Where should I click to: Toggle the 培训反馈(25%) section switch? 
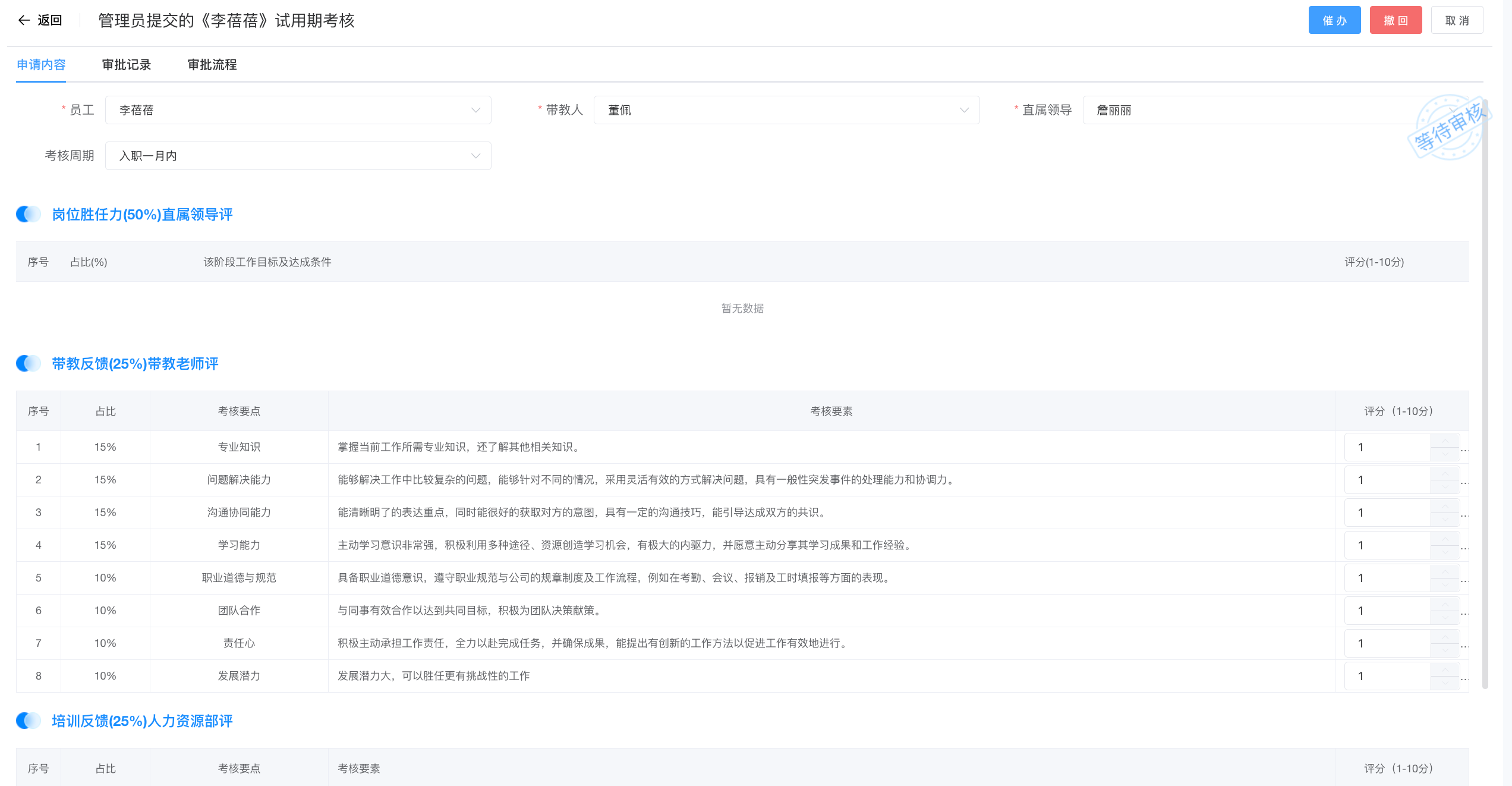29,721
